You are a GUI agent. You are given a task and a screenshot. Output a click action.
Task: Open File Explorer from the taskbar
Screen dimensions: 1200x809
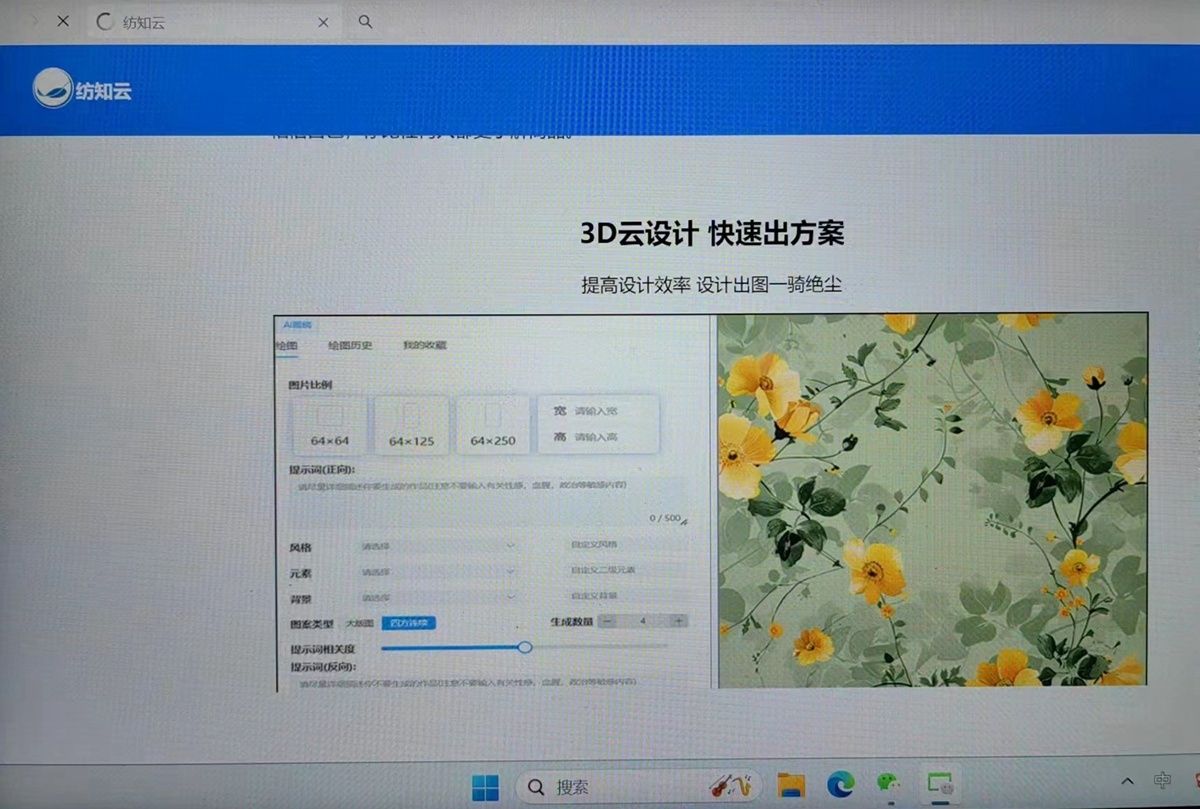click(x=791, y=786)
